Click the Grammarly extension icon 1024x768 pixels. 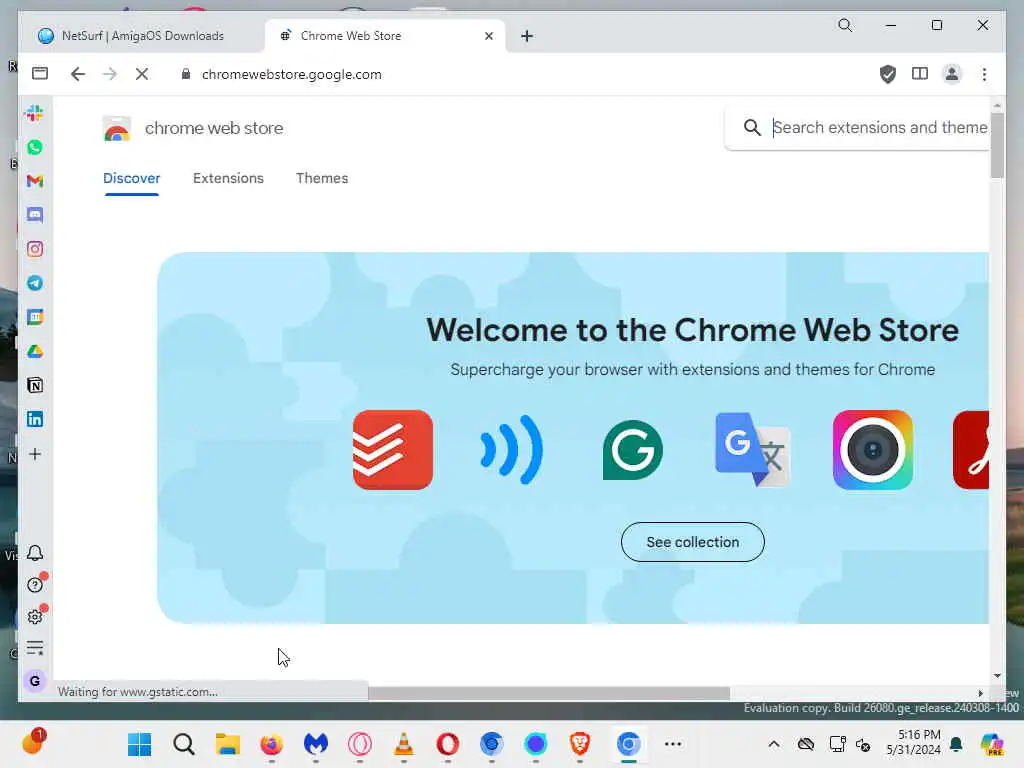[x=632, y=450]
